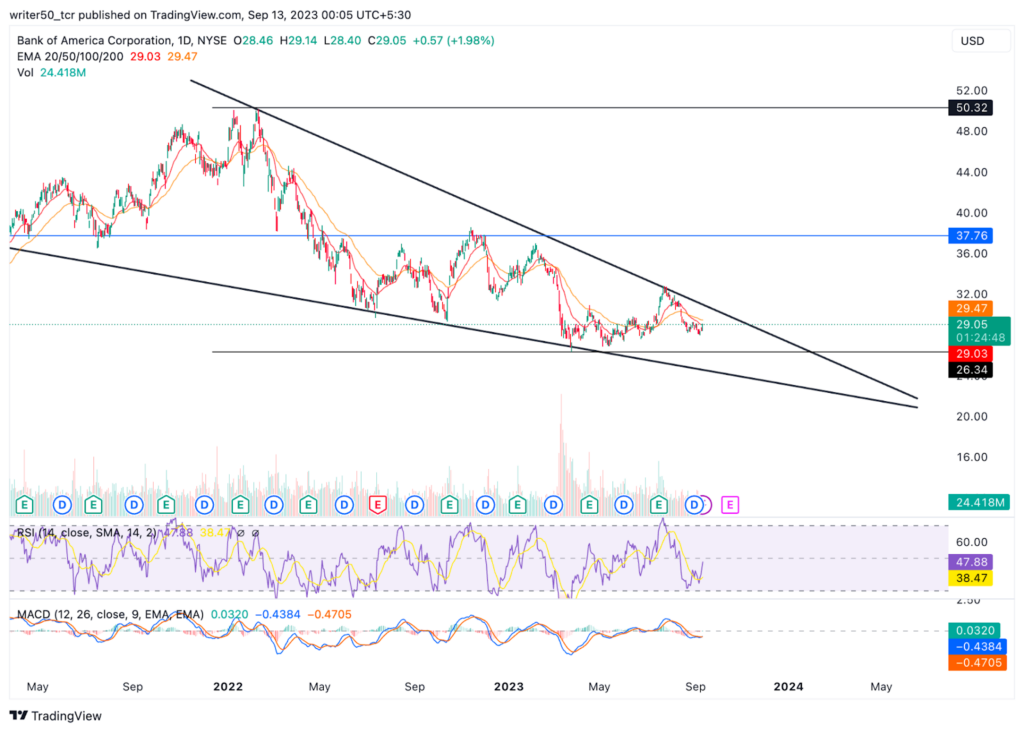Screen dimensions: 1024x732
Task: Select the January 2022 earnings E marker
Action: (240, 505)
